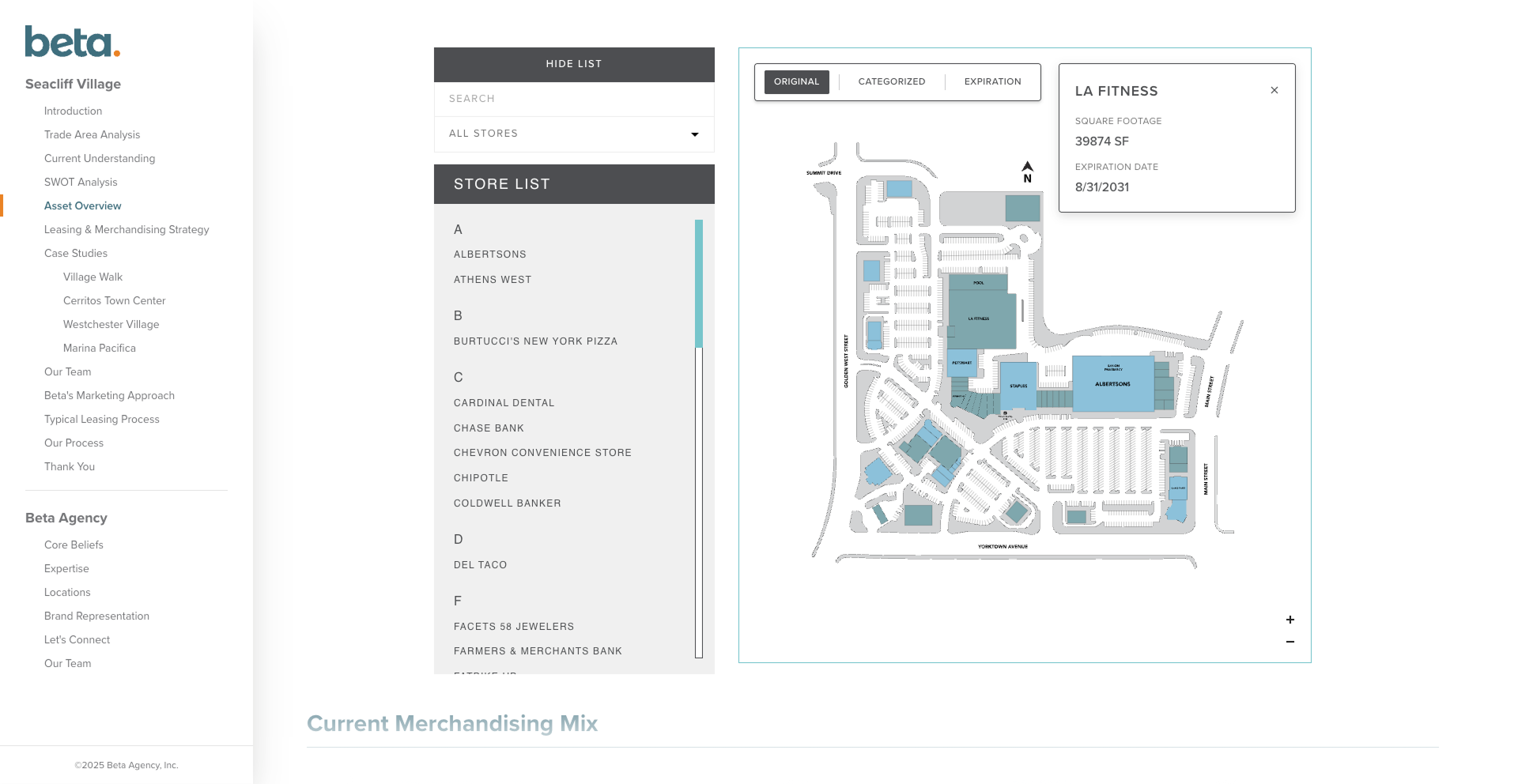Switch map to Categorized view
The image size is (1518, 784).
892,82
